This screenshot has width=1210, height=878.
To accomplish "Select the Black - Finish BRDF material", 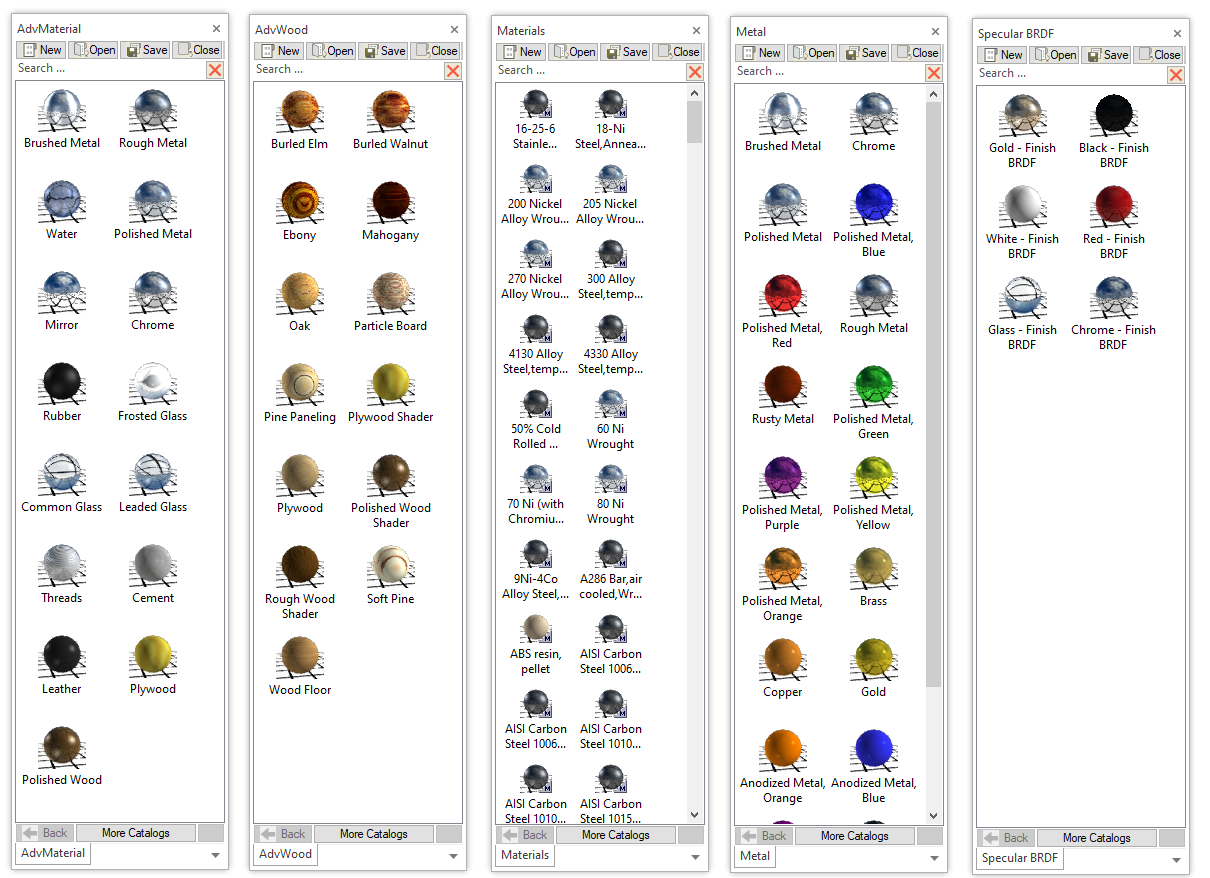I will pyautogui.click(x=1114, y=131).
